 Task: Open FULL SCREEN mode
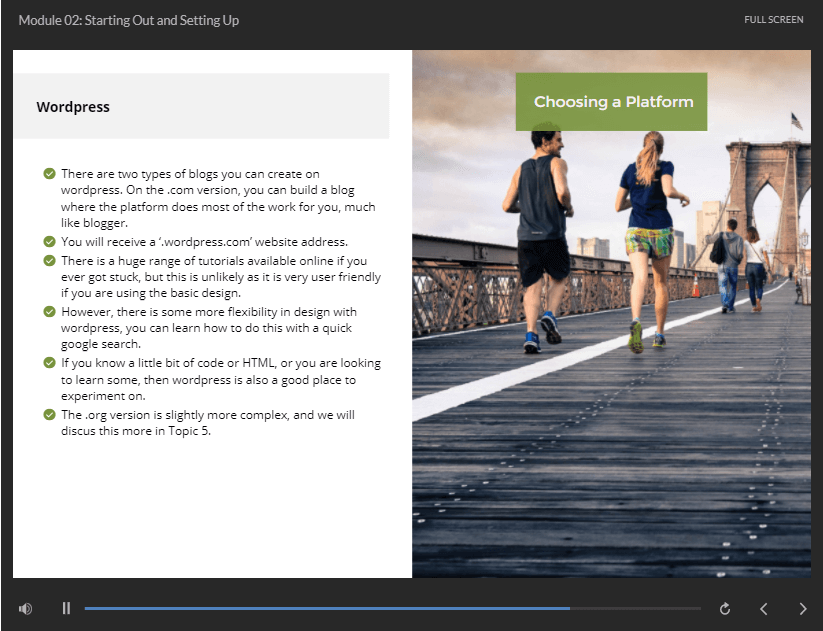pos(773,19)
